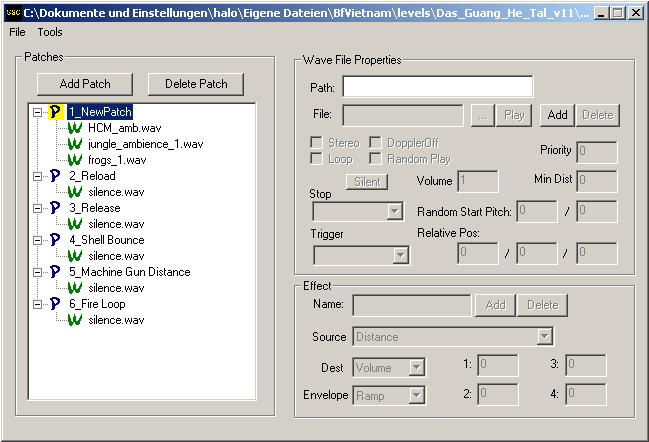This screenshot has width=649, height=442.
Task: Click the wave icon beside HCM_amb.wav
Action: click(x=74, y=128)
